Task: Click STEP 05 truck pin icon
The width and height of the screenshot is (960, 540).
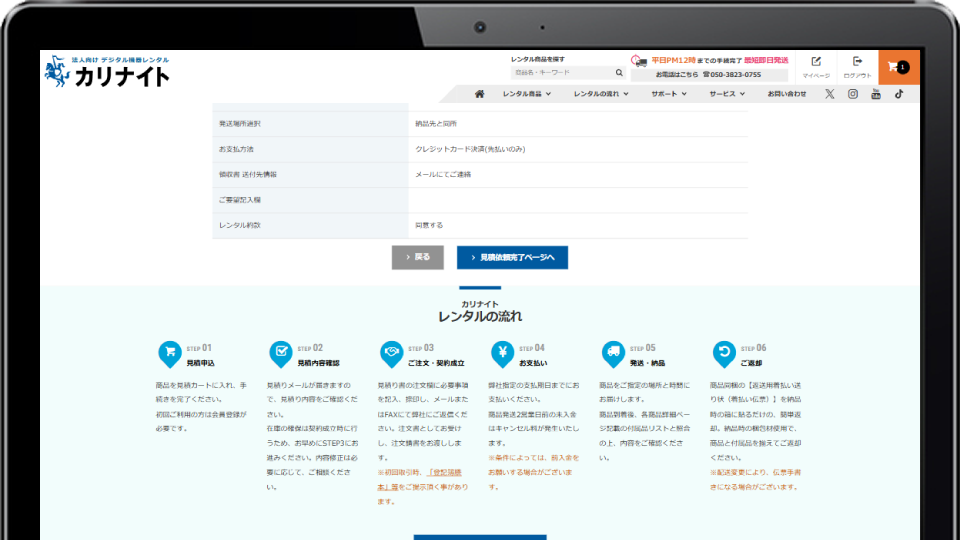Action: 613,354
